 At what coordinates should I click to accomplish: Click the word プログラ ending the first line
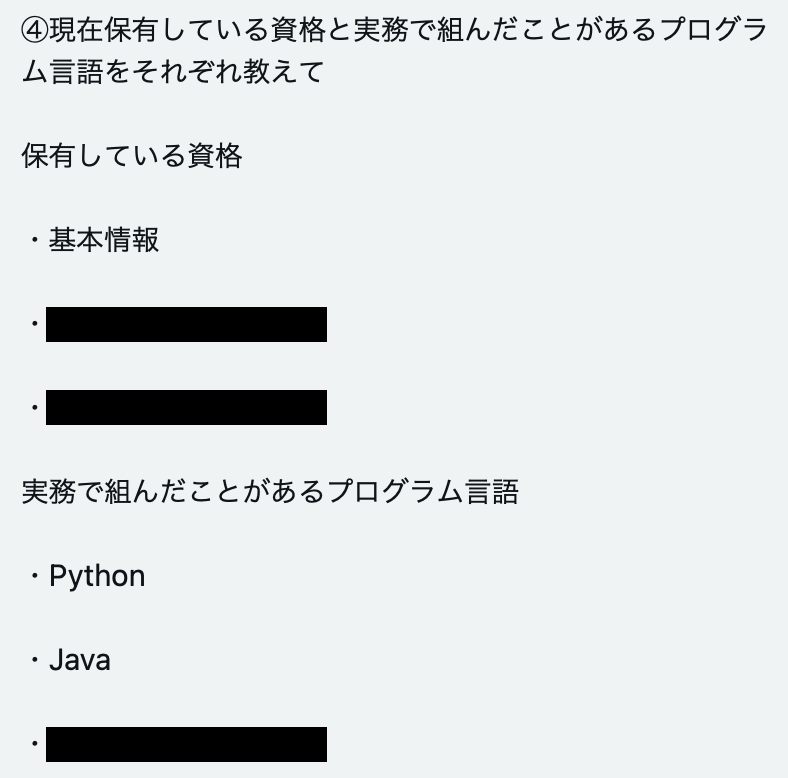(x=714, y=30)
